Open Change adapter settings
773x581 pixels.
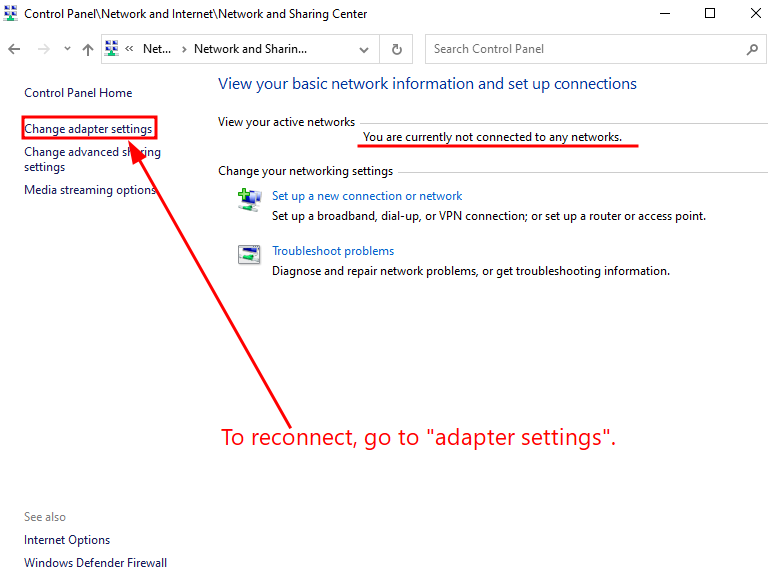click(x=88, y=129)
